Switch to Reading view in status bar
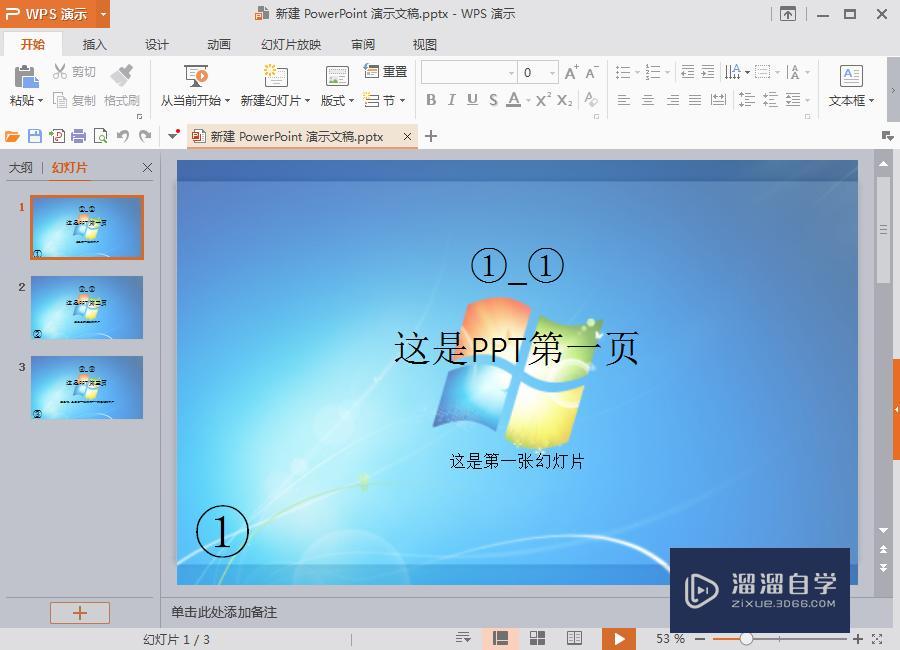This screenshot has width=900, height=650. (x=574, y=638)
